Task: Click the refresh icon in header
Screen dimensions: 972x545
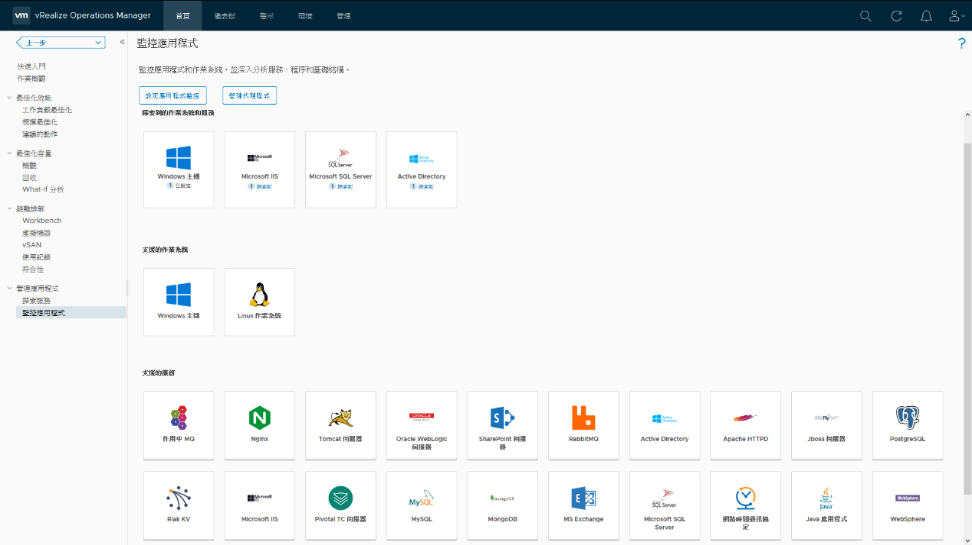Action: tap(896, 16)
